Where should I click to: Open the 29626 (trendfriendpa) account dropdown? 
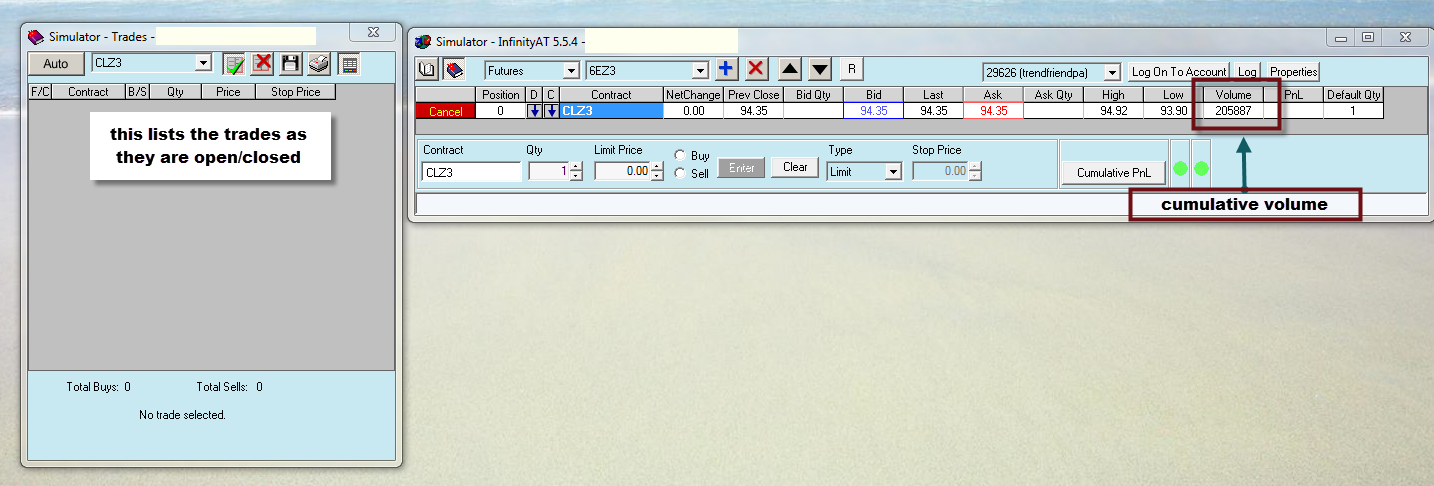click(1112, 72)
